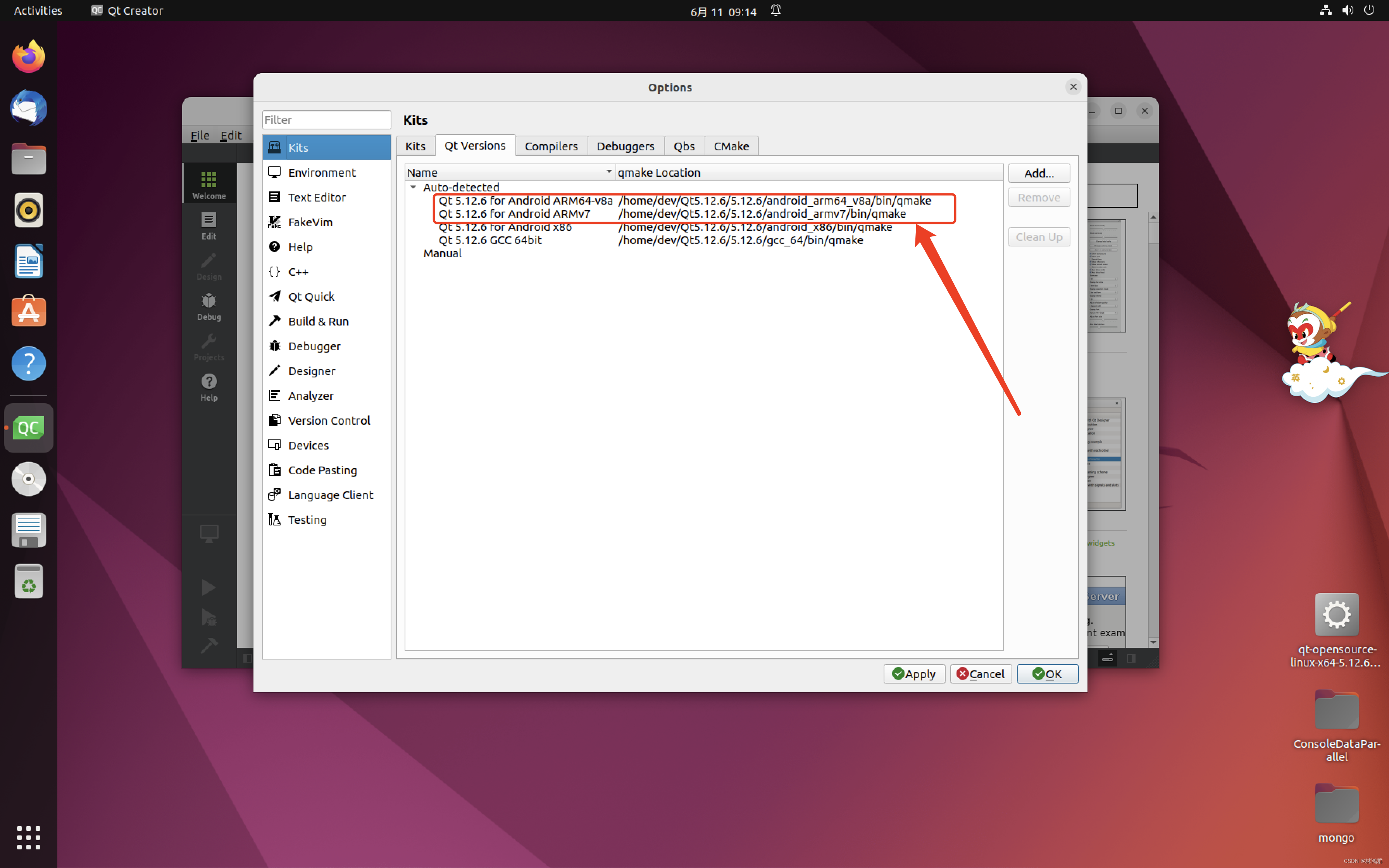Open the Build & Run settings
1389x868 pixels.
point(318,322)
